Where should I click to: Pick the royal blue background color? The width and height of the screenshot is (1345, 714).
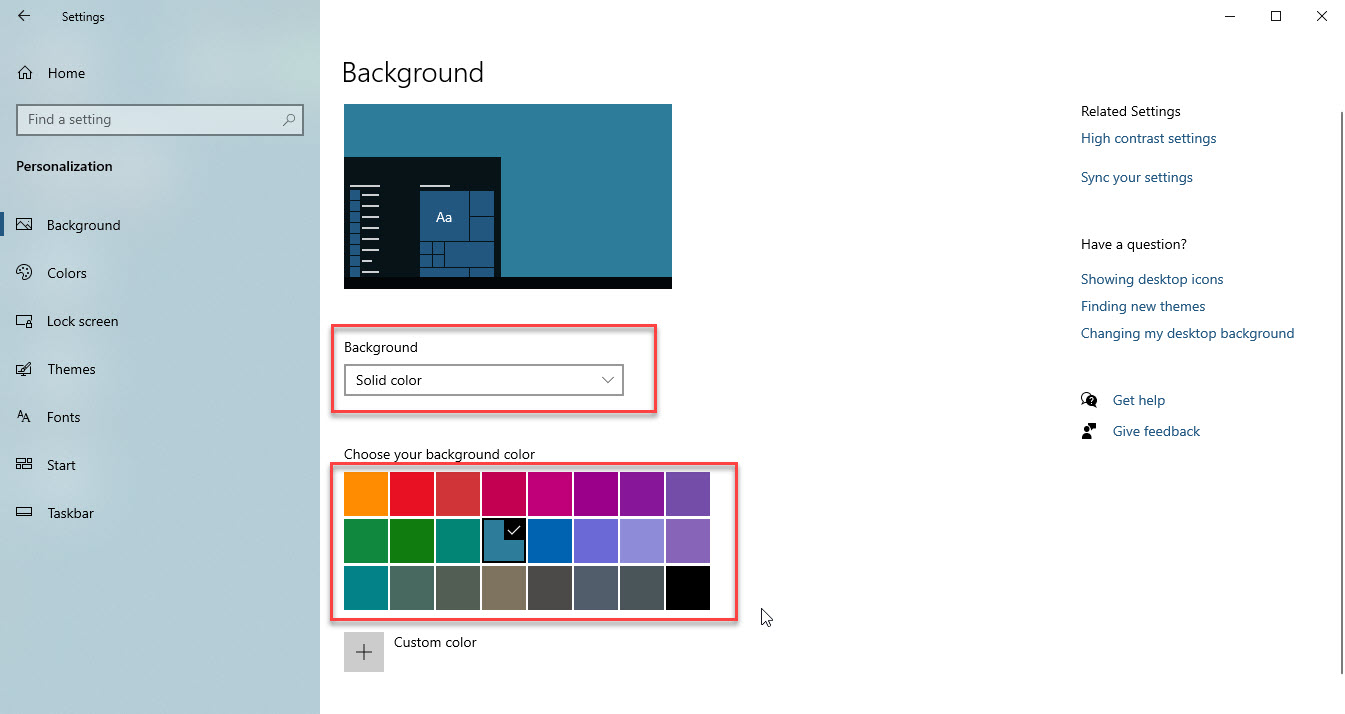pyautogui.click(x=550, y=541)
